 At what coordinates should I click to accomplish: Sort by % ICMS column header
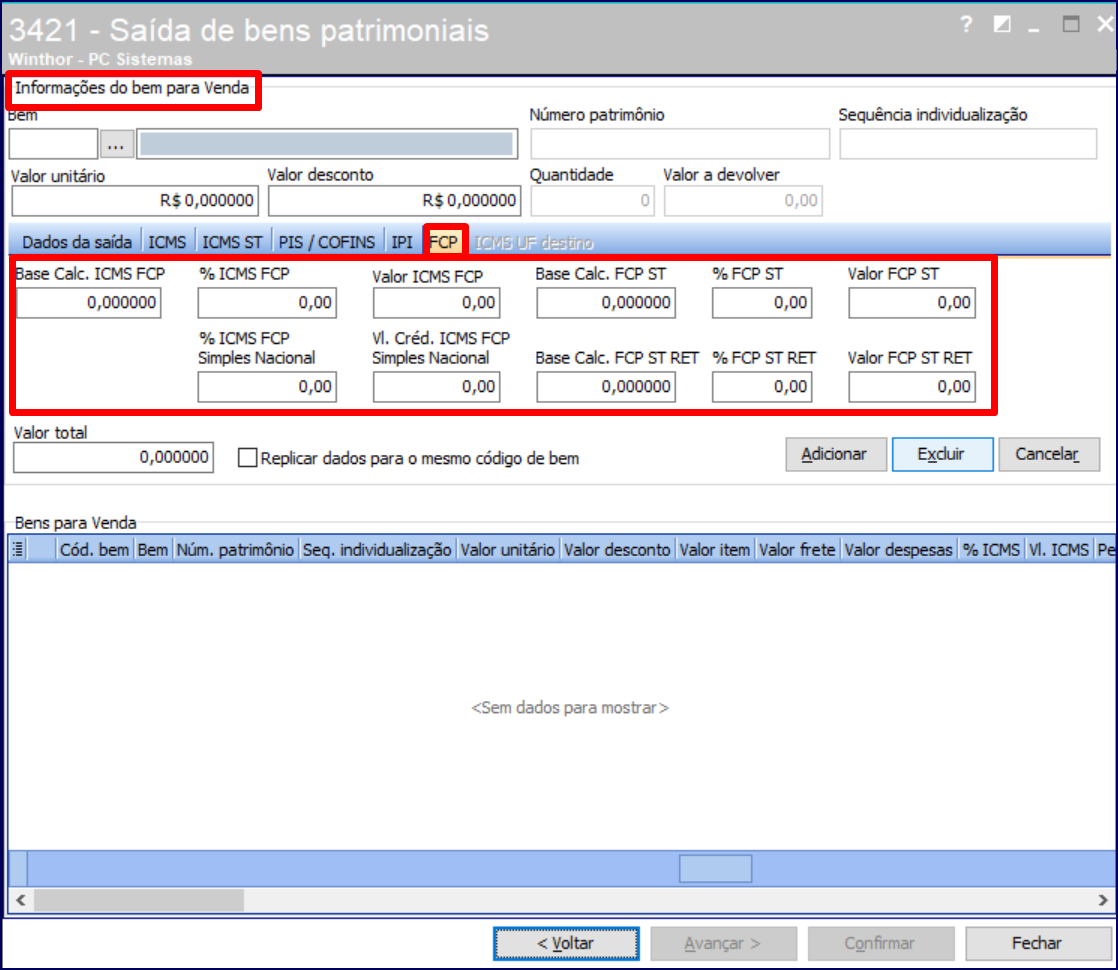992,549
